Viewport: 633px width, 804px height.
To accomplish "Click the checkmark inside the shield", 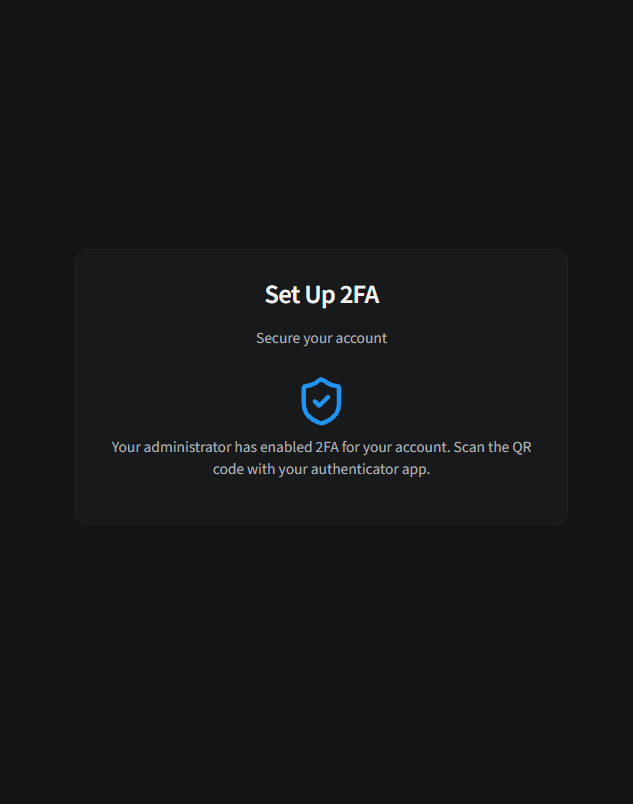I will tap(321, 401).
